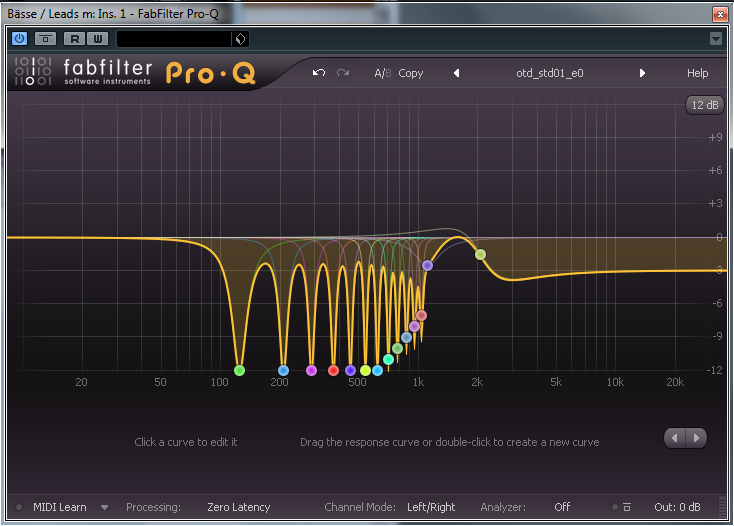This screenshot has width=734, height=526.
Task: Select the lilac pink band below 1k
Action: coord(414,326)
